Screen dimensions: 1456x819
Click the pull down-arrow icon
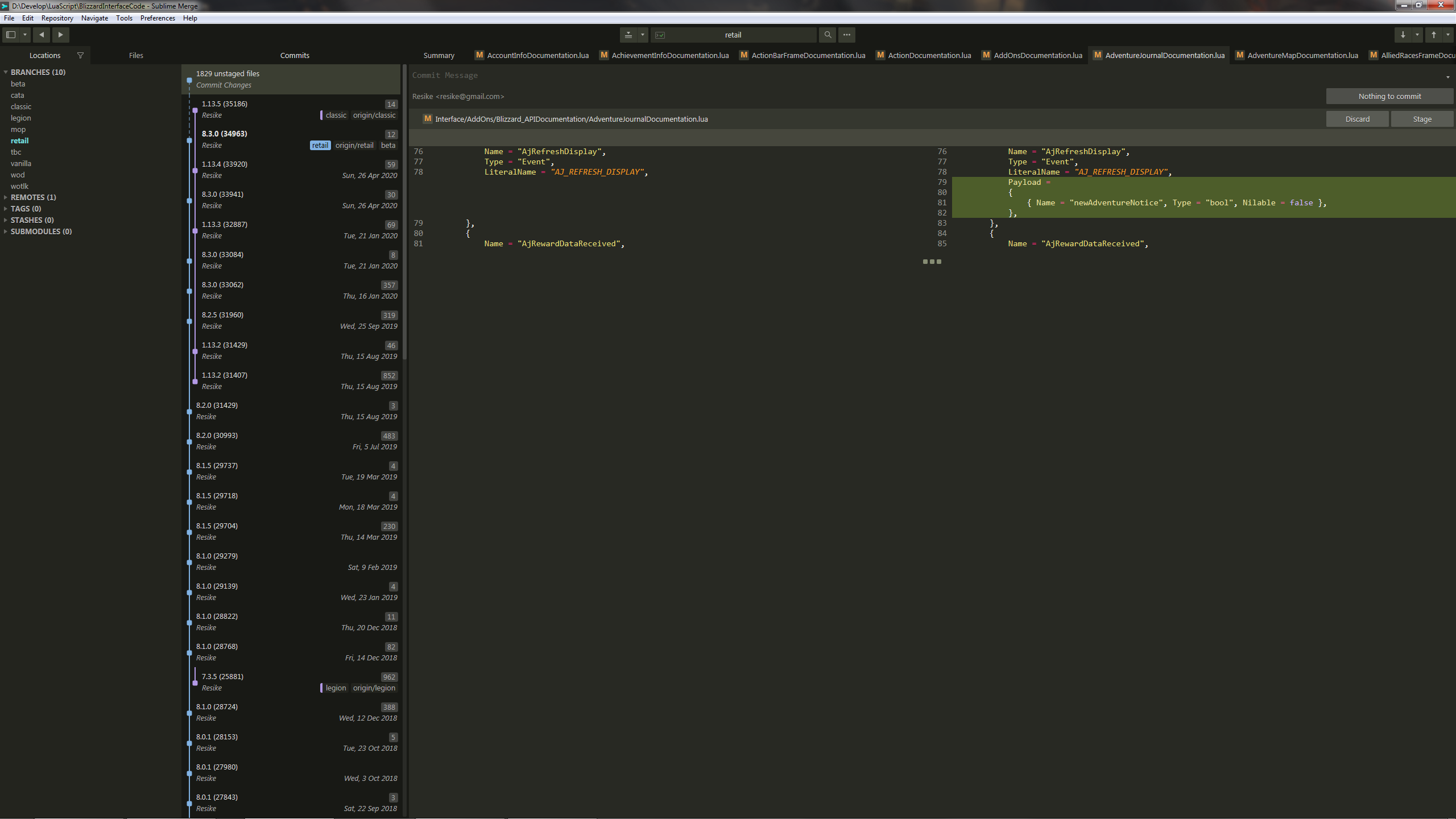point(1403,35)
